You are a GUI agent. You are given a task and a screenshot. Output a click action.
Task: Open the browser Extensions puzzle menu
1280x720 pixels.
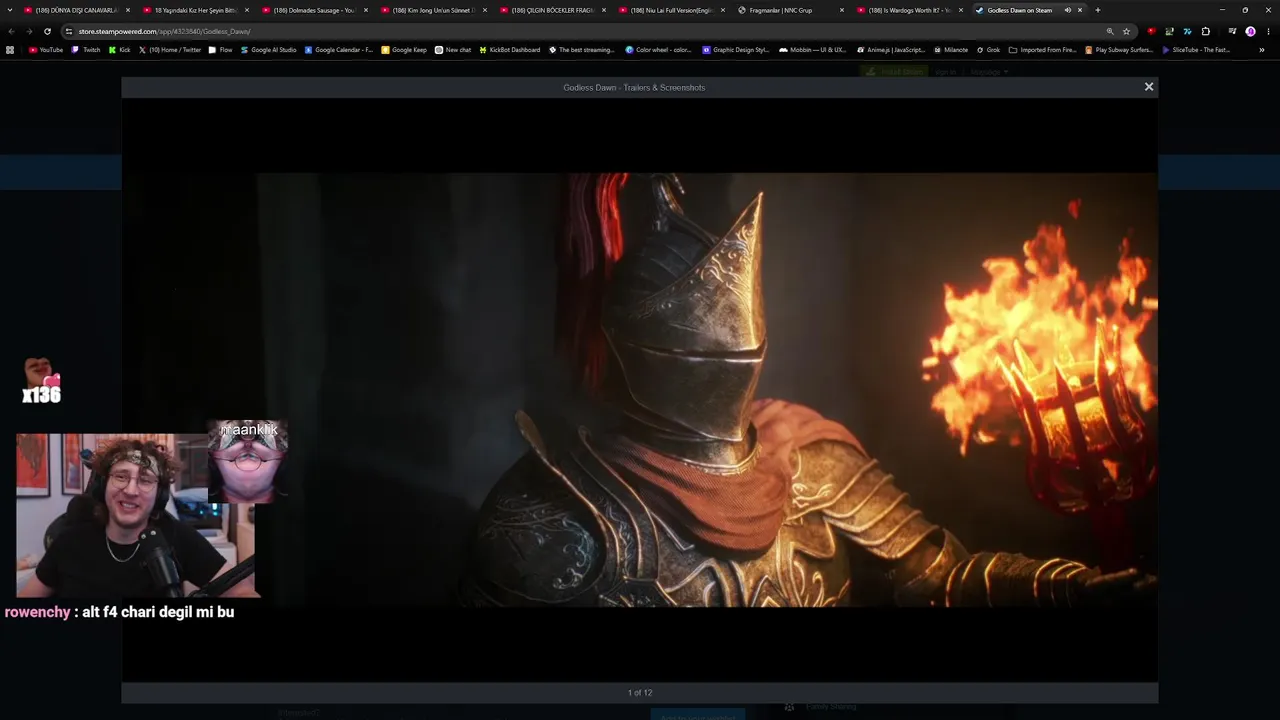[x=1205, y=31]
